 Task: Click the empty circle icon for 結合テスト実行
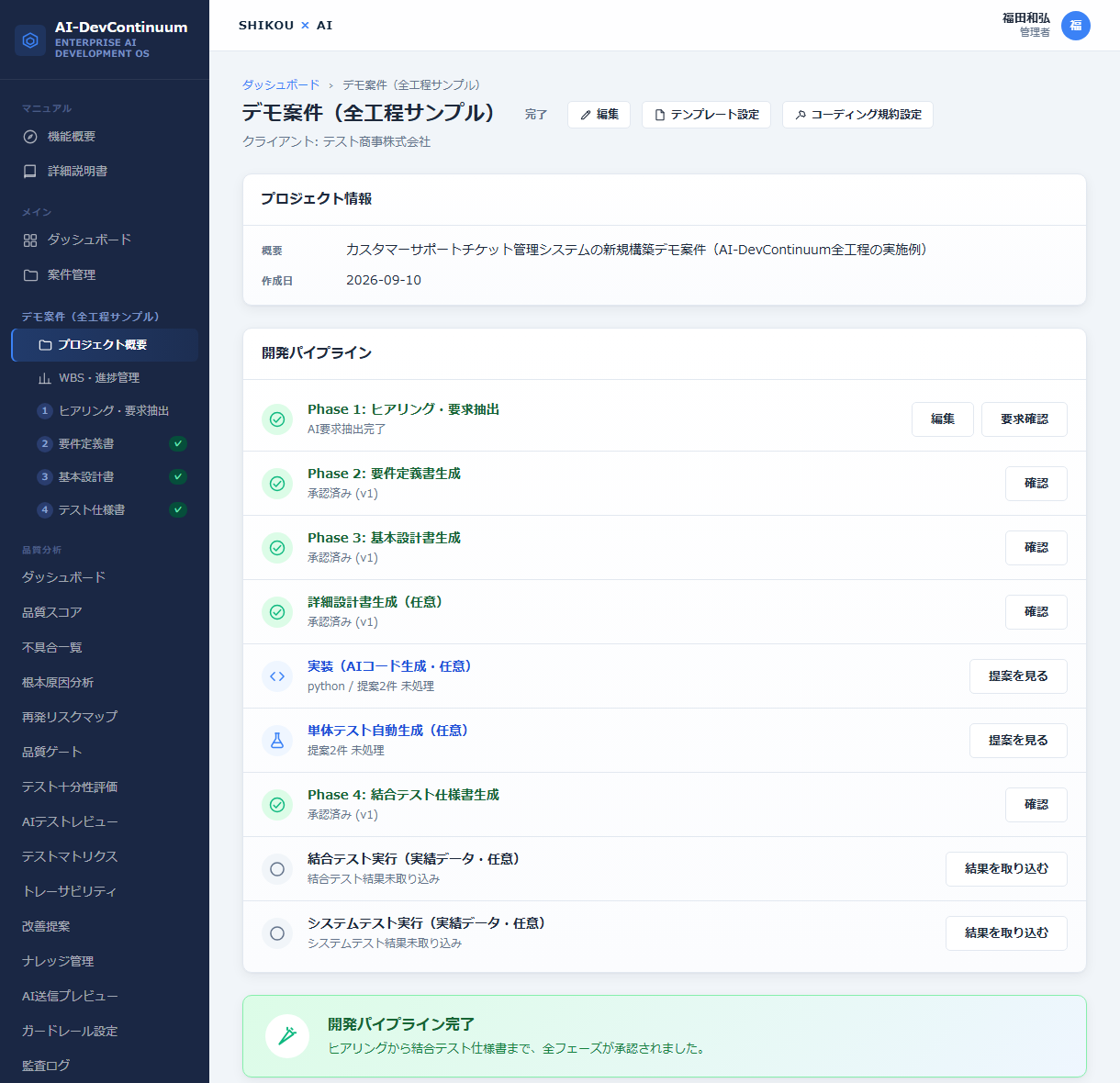click(277, 869)
